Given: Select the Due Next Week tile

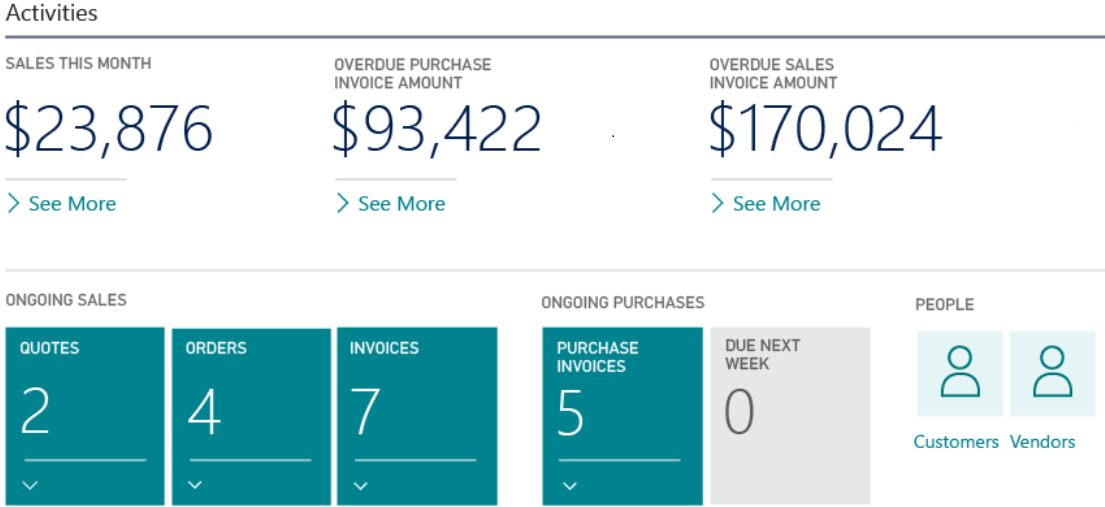Looking at the screenshot, I should coord(789,410).
